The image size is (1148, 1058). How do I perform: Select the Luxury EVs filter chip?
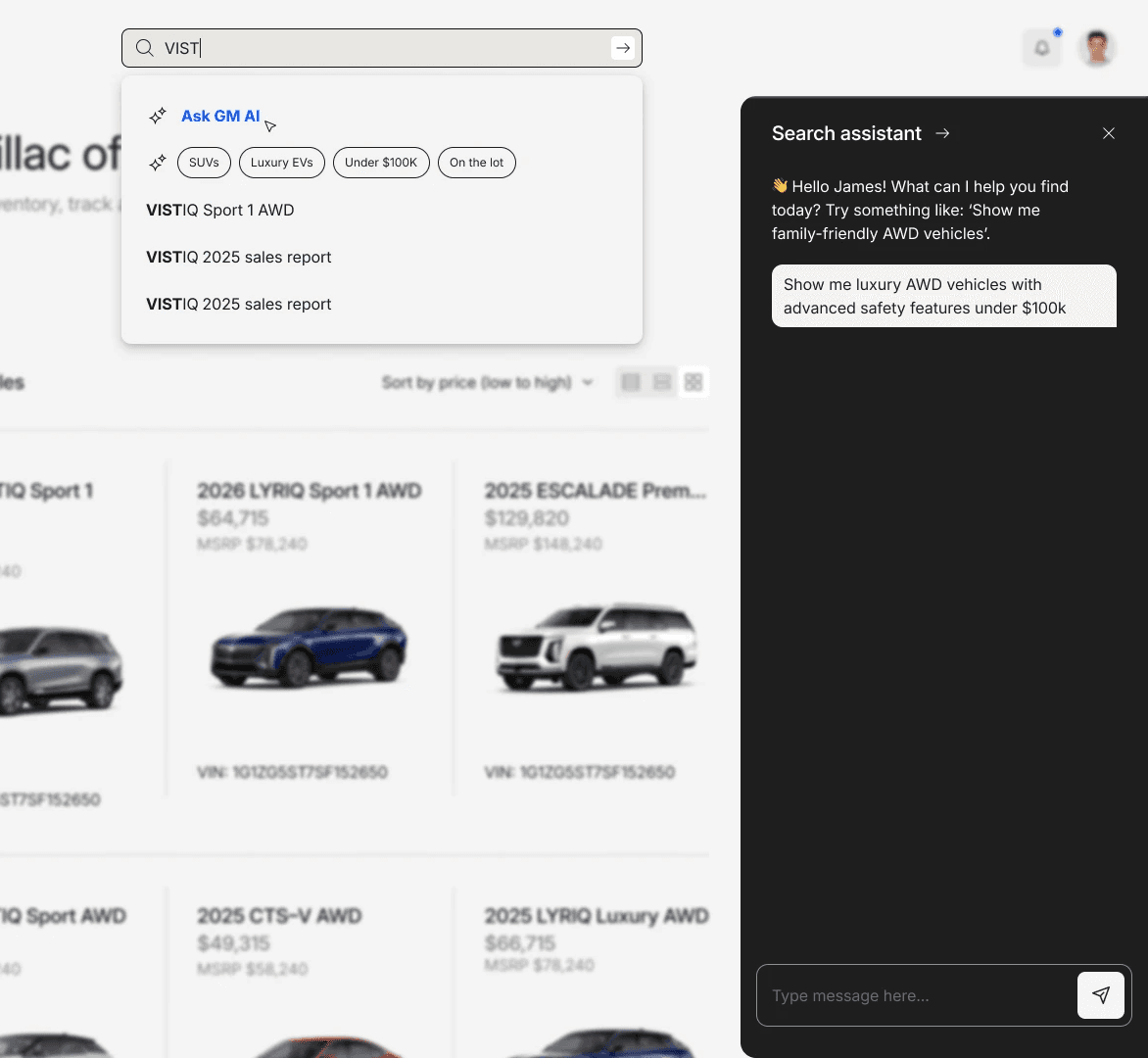(282, 163)
